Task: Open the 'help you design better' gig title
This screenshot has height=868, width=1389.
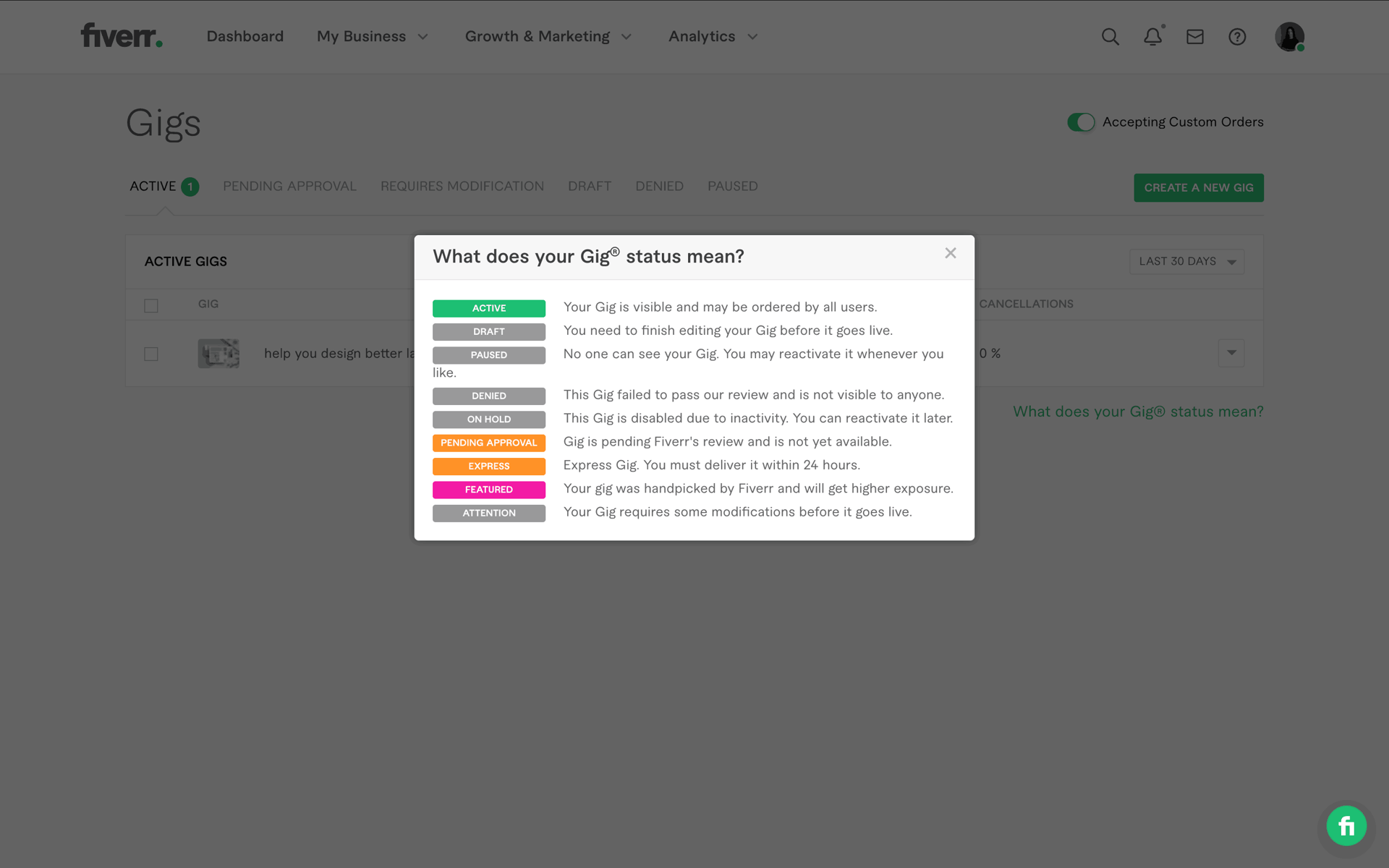Action: (x=339, y=353)
